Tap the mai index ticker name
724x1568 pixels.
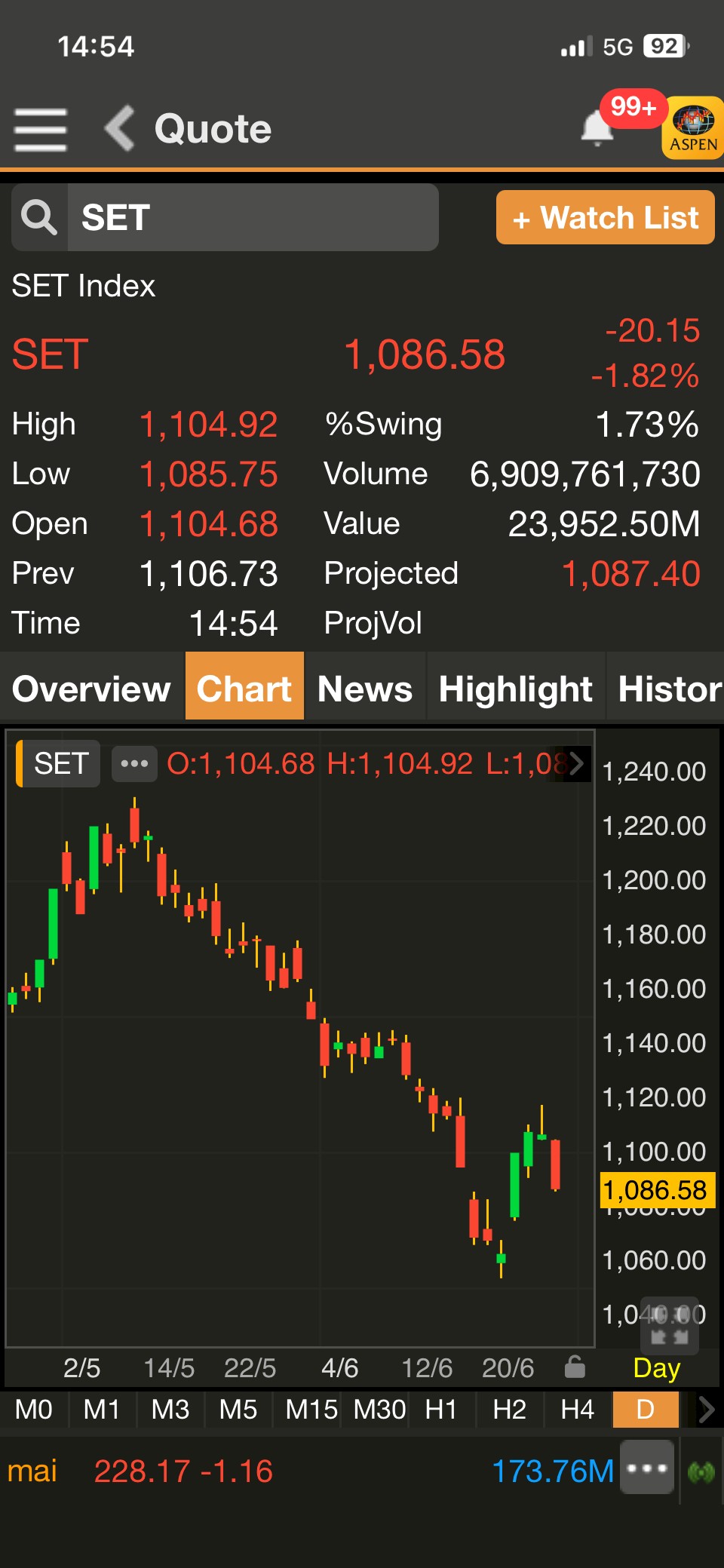(32, 1471)
